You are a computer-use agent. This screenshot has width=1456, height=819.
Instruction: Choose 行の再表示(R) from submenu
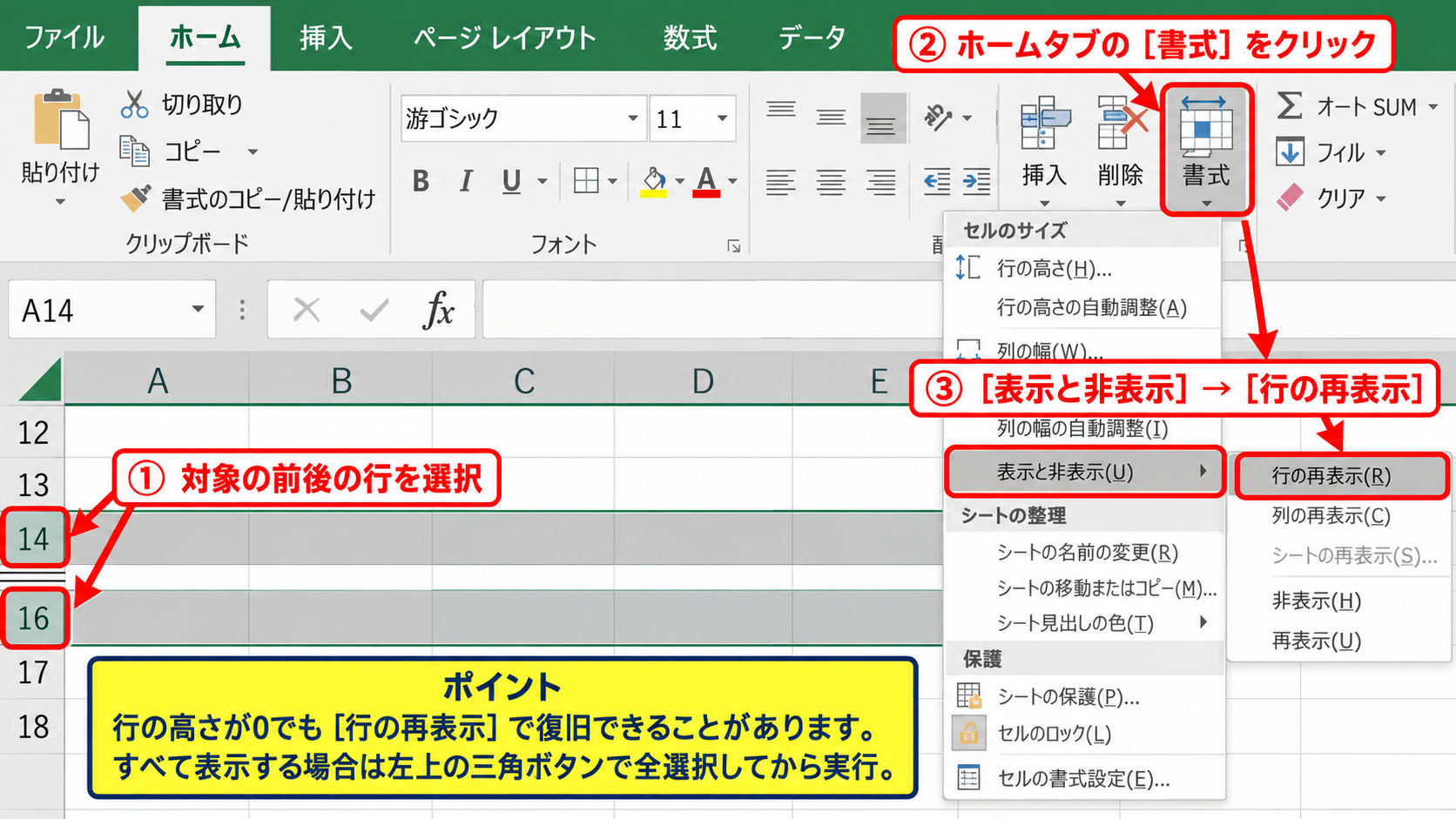[x=1341, y=476]
